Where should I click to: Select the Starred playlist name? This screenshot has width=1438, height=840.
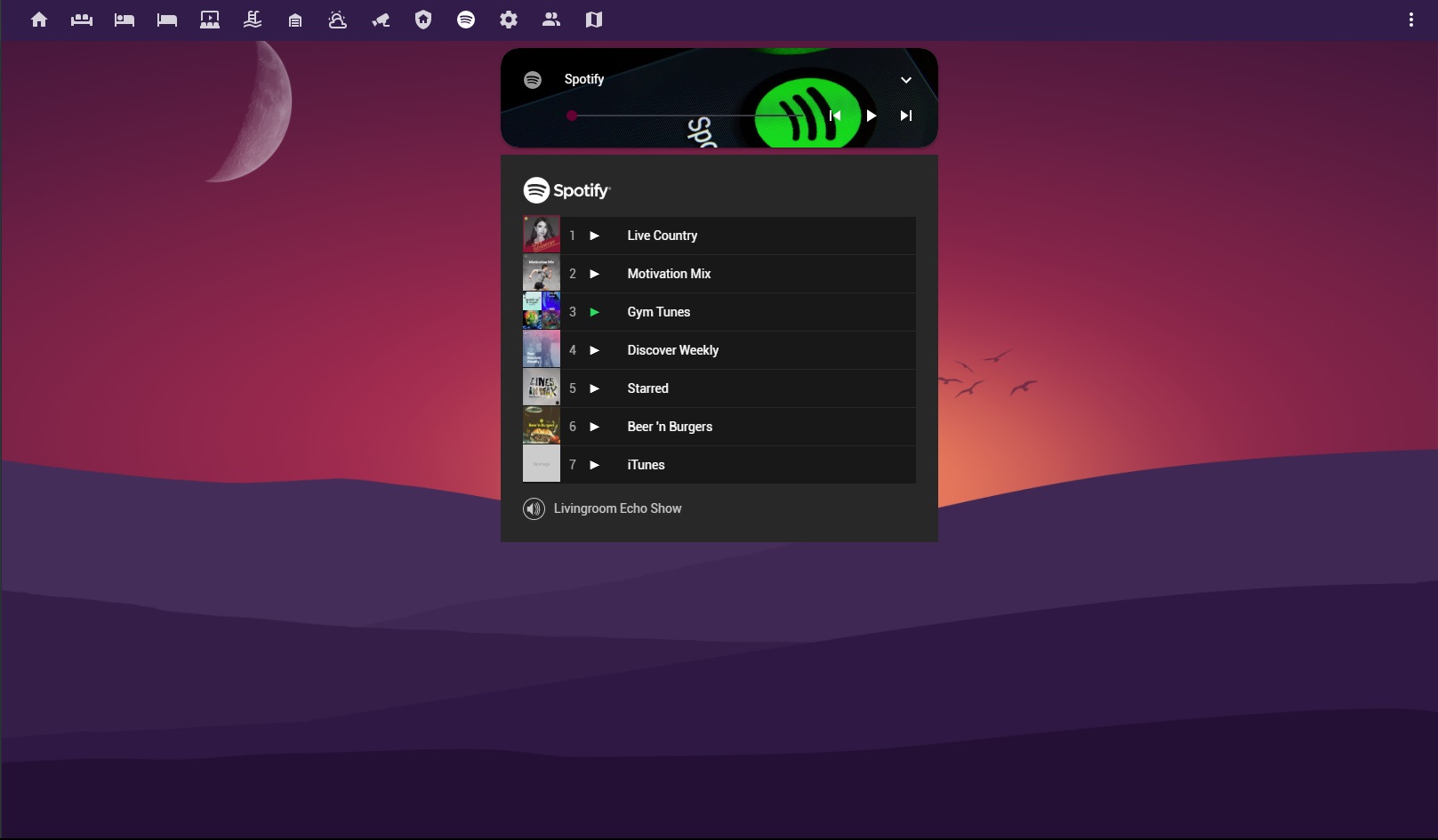647,388
